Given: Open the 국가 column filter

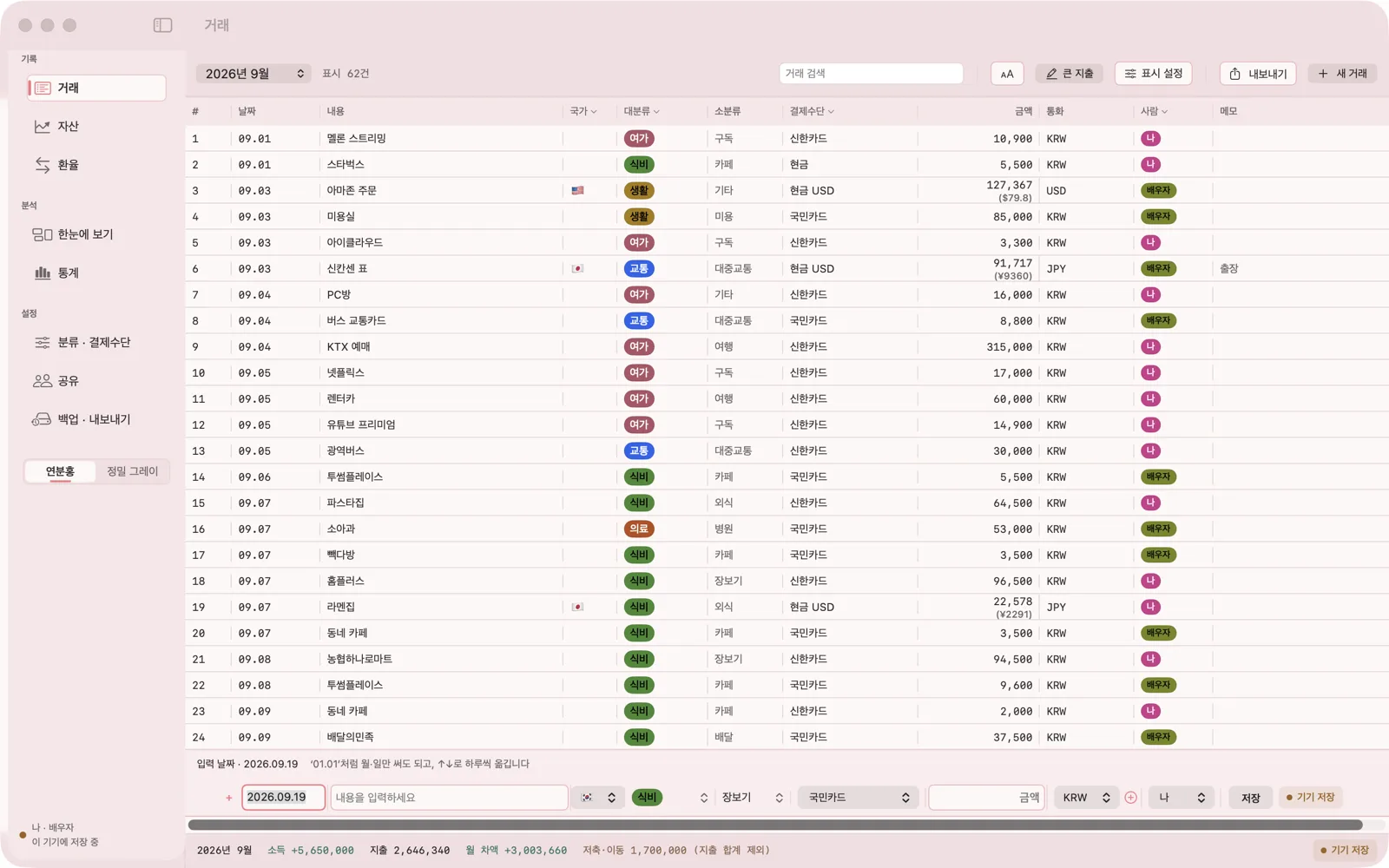Looking at the screenshot, I should [x=583, y=111].
